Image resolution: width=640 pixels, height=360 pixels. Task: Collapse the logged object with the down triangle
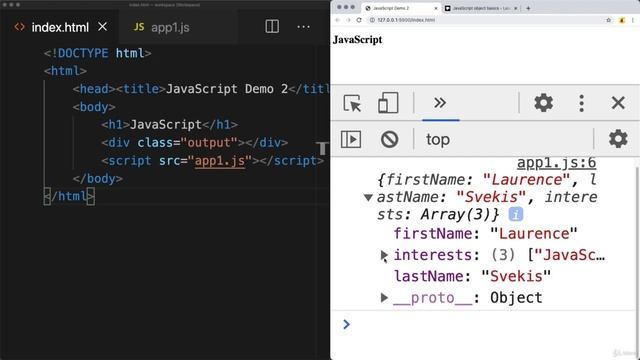pyautogui.click(x=368, y=198)
